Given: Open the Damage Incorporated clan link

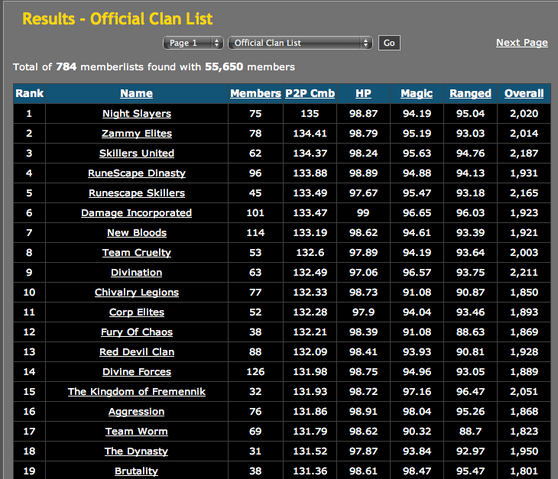Looking at the screenshot, I should coord(137,213).
